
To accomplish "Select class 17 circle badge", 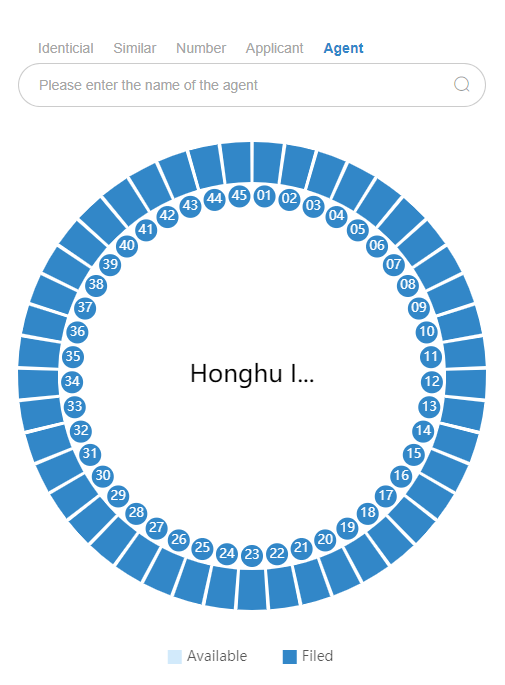I will coord(386,495).
